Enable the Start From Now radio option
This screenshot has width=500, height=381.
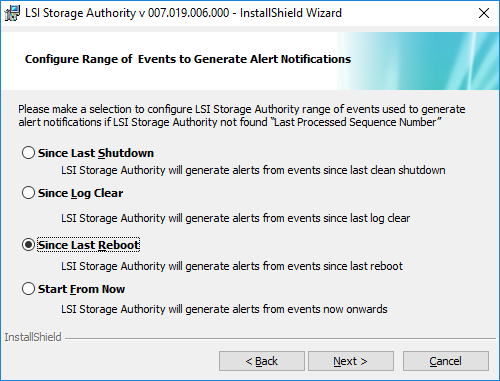(x=28, y=289)
